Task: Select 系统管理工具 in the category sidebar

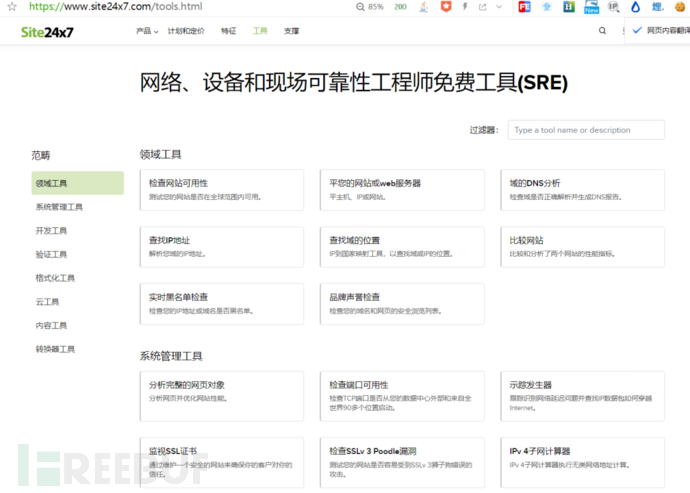Action: (x=59, y=207)
